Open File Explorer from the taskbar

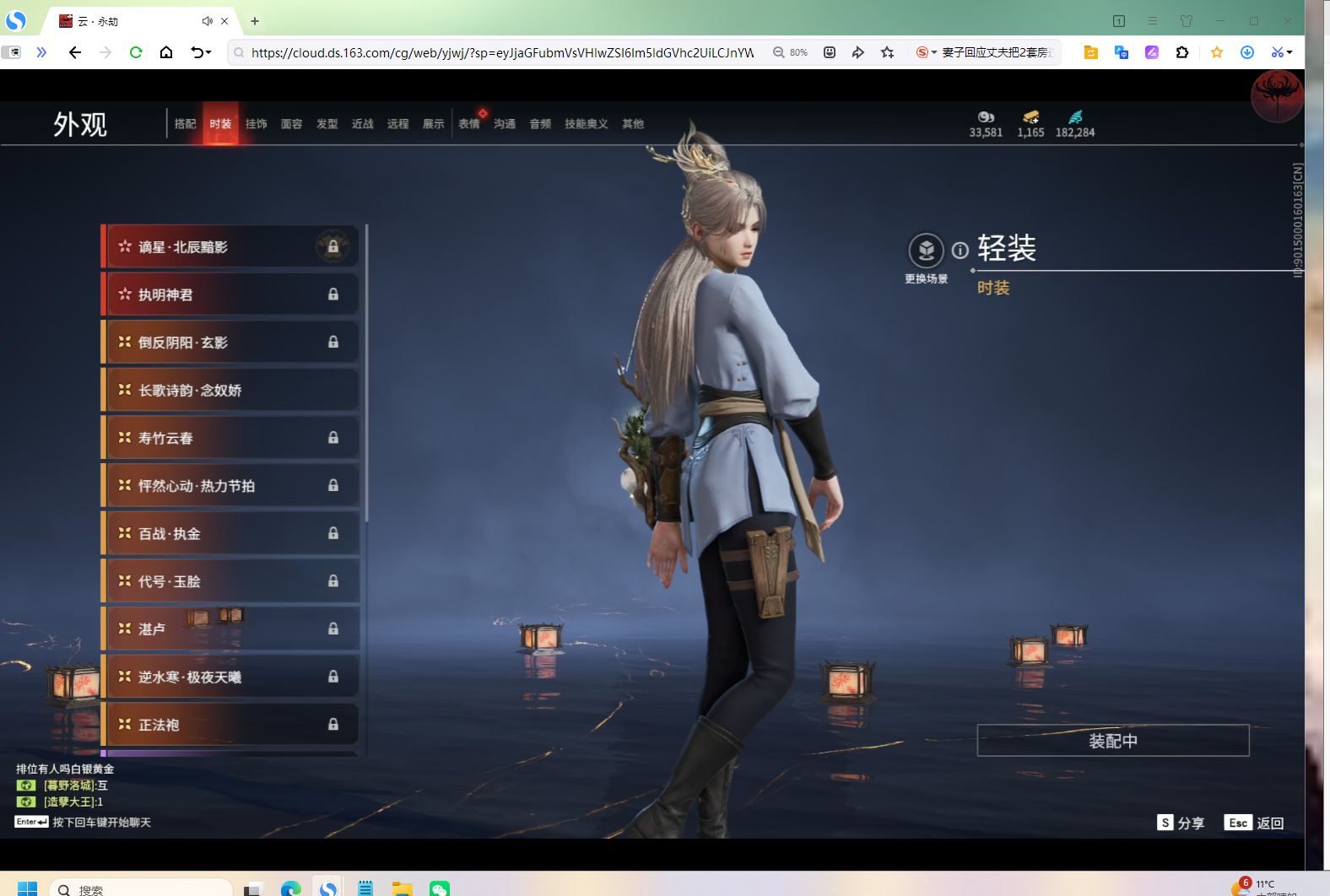(x=403, y=888)
